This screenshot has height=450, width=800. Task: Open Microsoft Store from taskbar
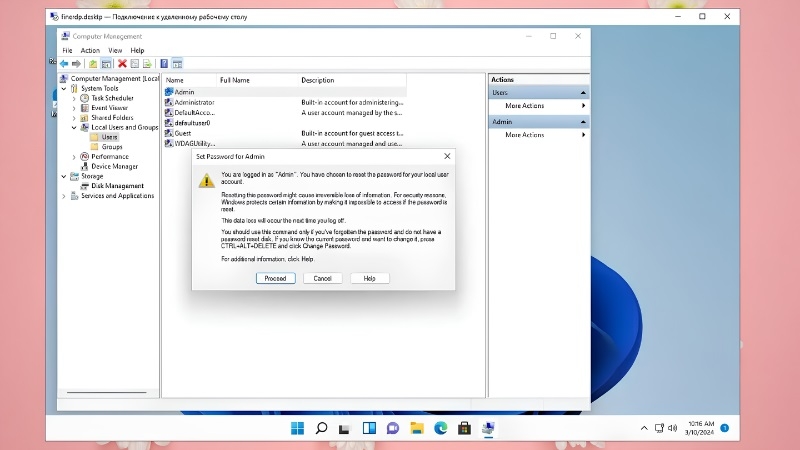pos(464,428)
